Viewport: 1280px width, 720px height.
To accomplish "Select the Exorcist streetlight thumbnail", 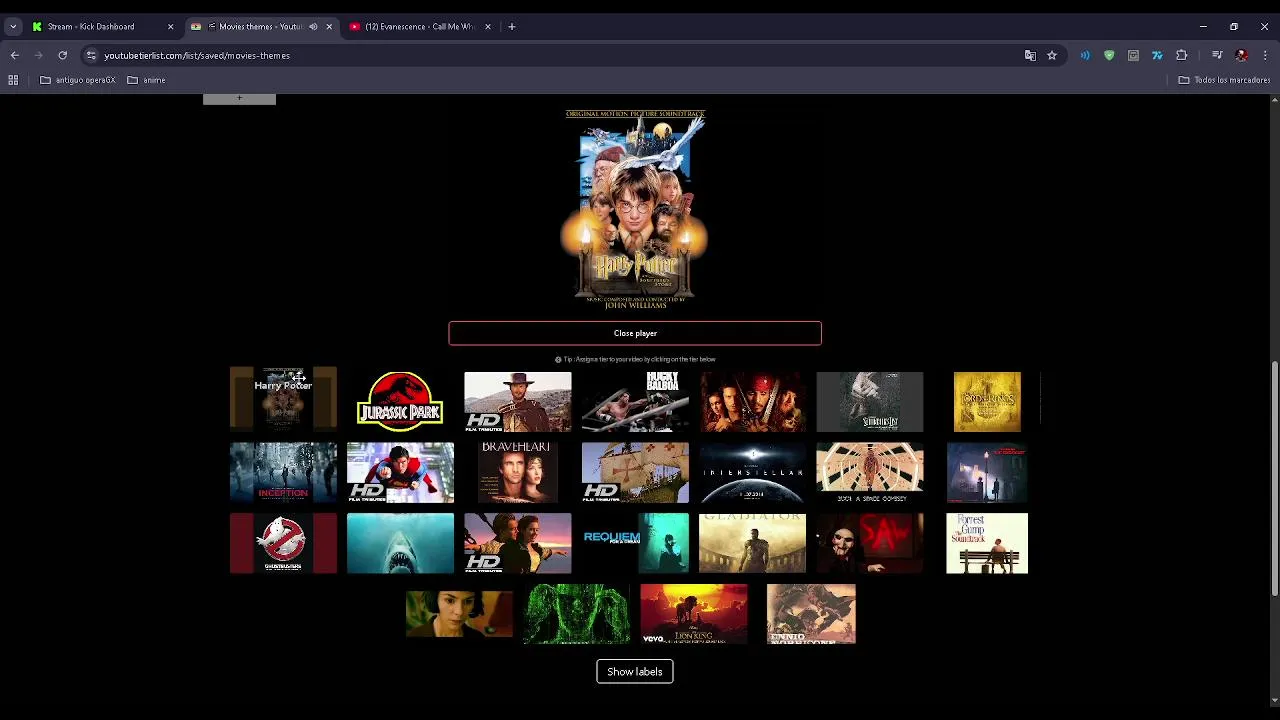I will pos(987,472).
